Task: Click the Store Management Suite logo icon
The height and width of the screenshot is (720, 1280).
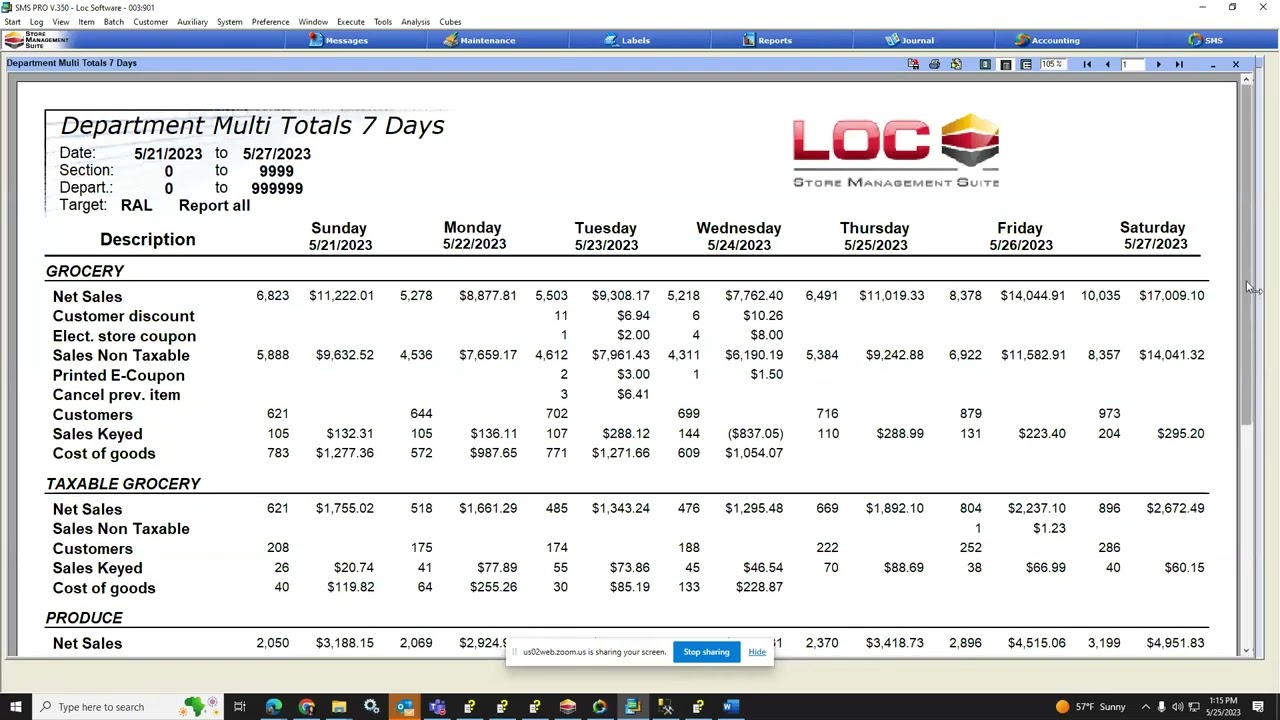Action: point(36,40)
